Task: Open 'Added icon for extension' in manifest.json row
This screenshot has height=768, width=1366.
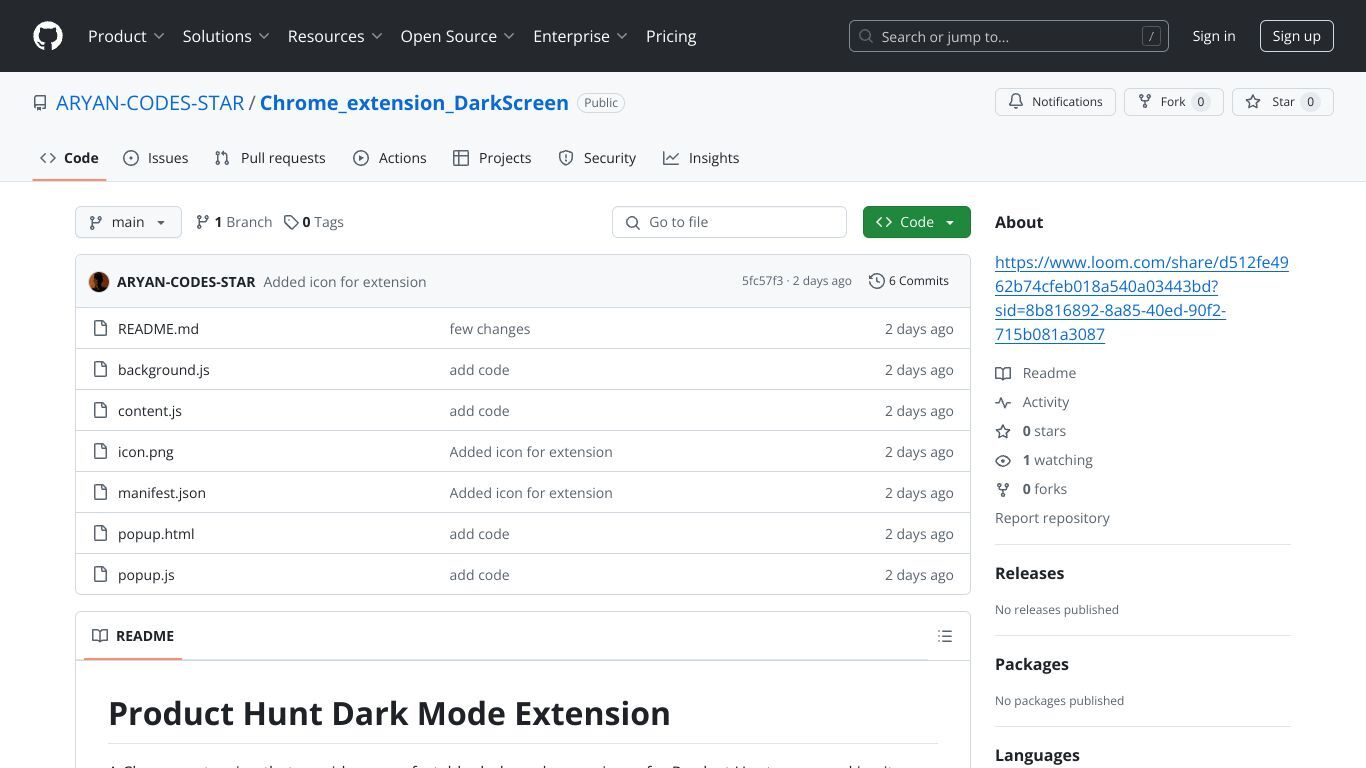Action: (531, 493)
